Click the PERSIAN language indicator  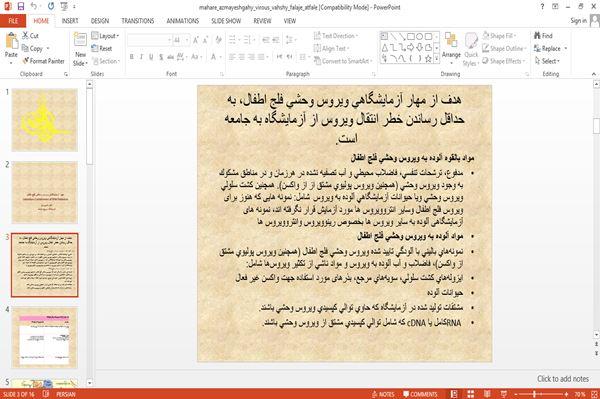[x=65, y=394]
